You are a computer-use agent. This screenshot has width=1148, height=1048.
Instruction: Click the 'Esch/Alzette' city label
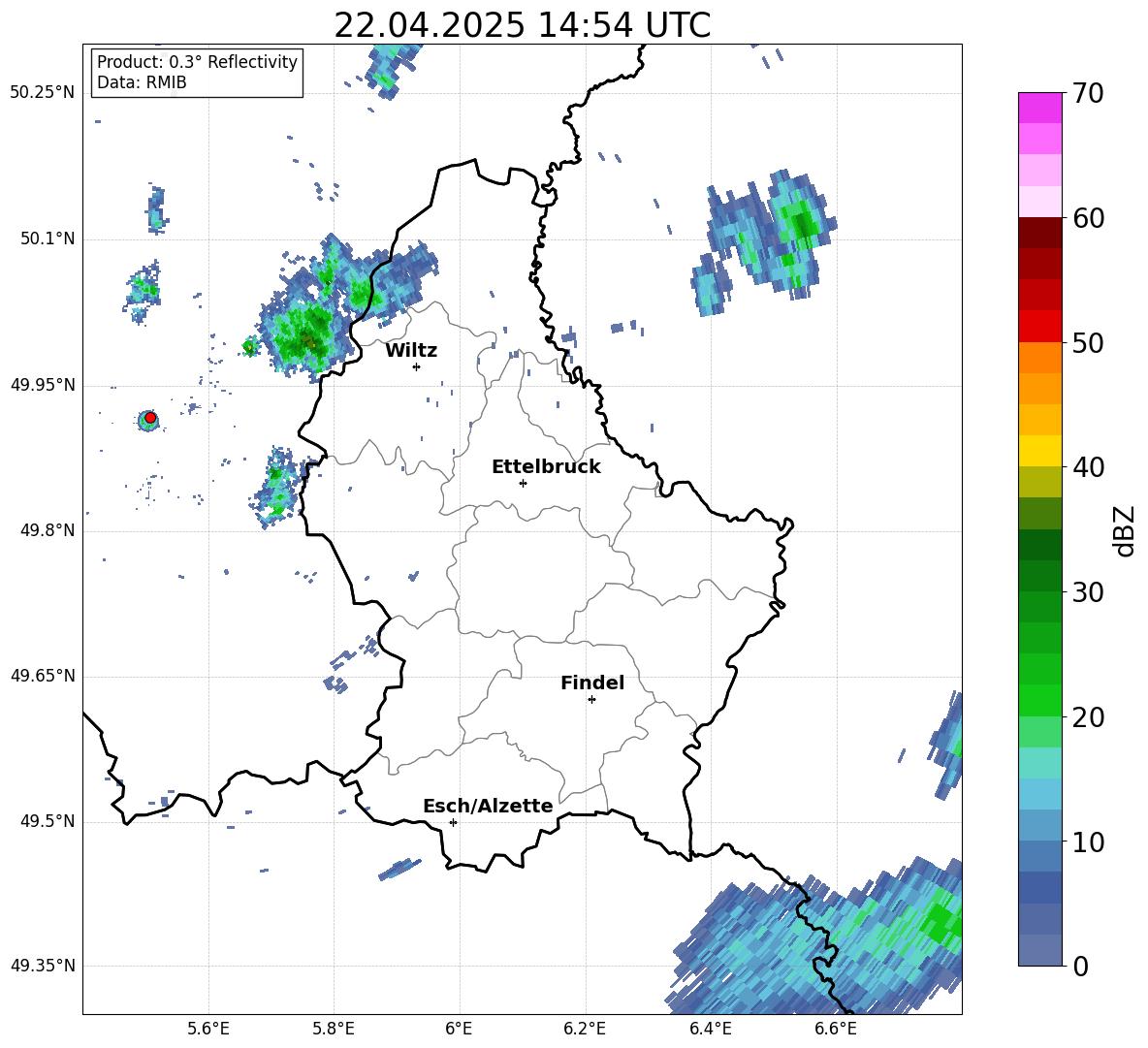click(x=488, y=806)
